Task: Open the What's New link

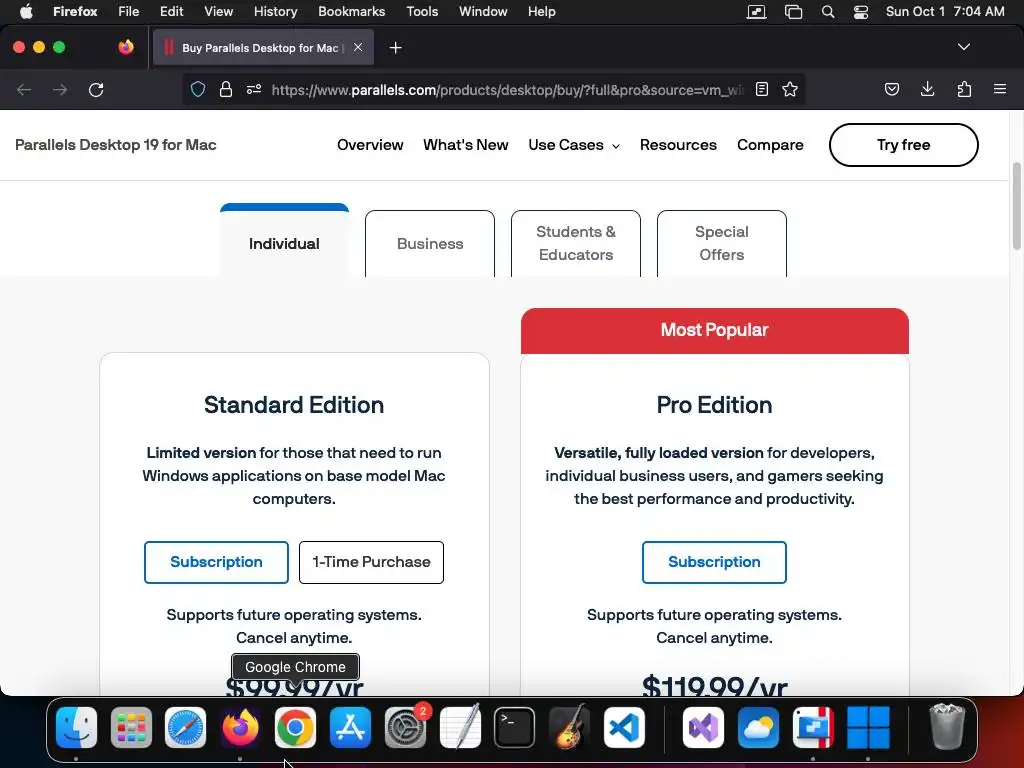Action: (x=466, y=145)
